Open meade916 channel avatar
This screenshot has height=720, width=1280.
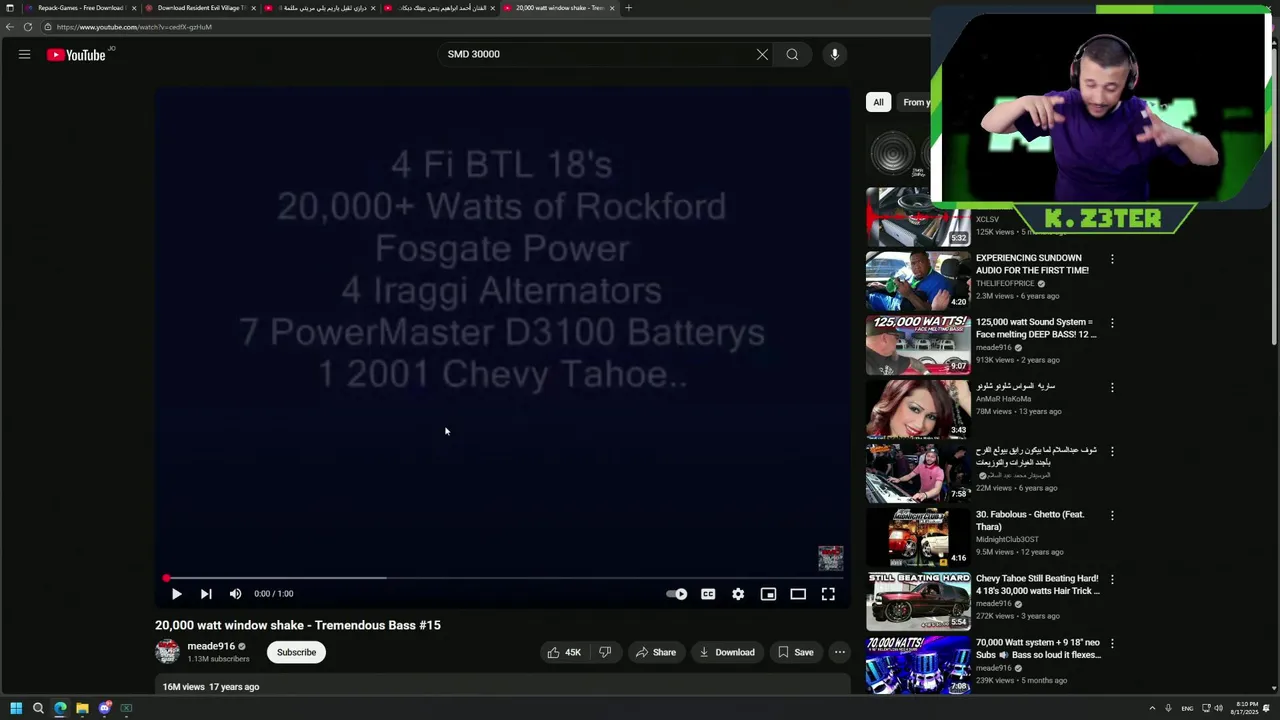coord(167,652)
